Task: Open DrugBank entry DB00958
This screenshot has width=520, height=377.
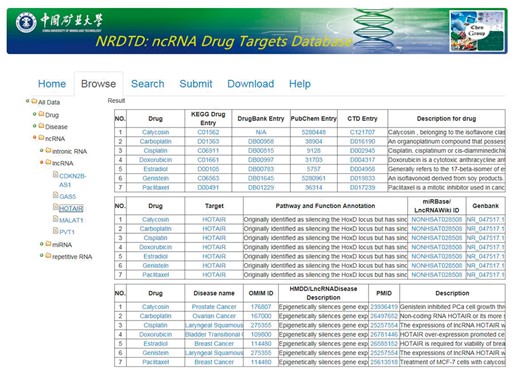Action: pos(261,141)
